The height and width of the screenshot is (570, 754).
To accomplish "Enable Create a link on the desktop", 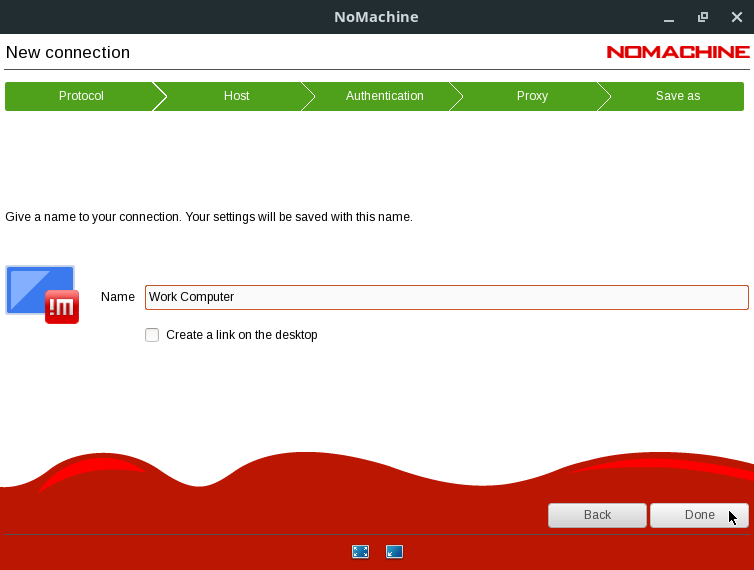I will [x=152, y=335].
